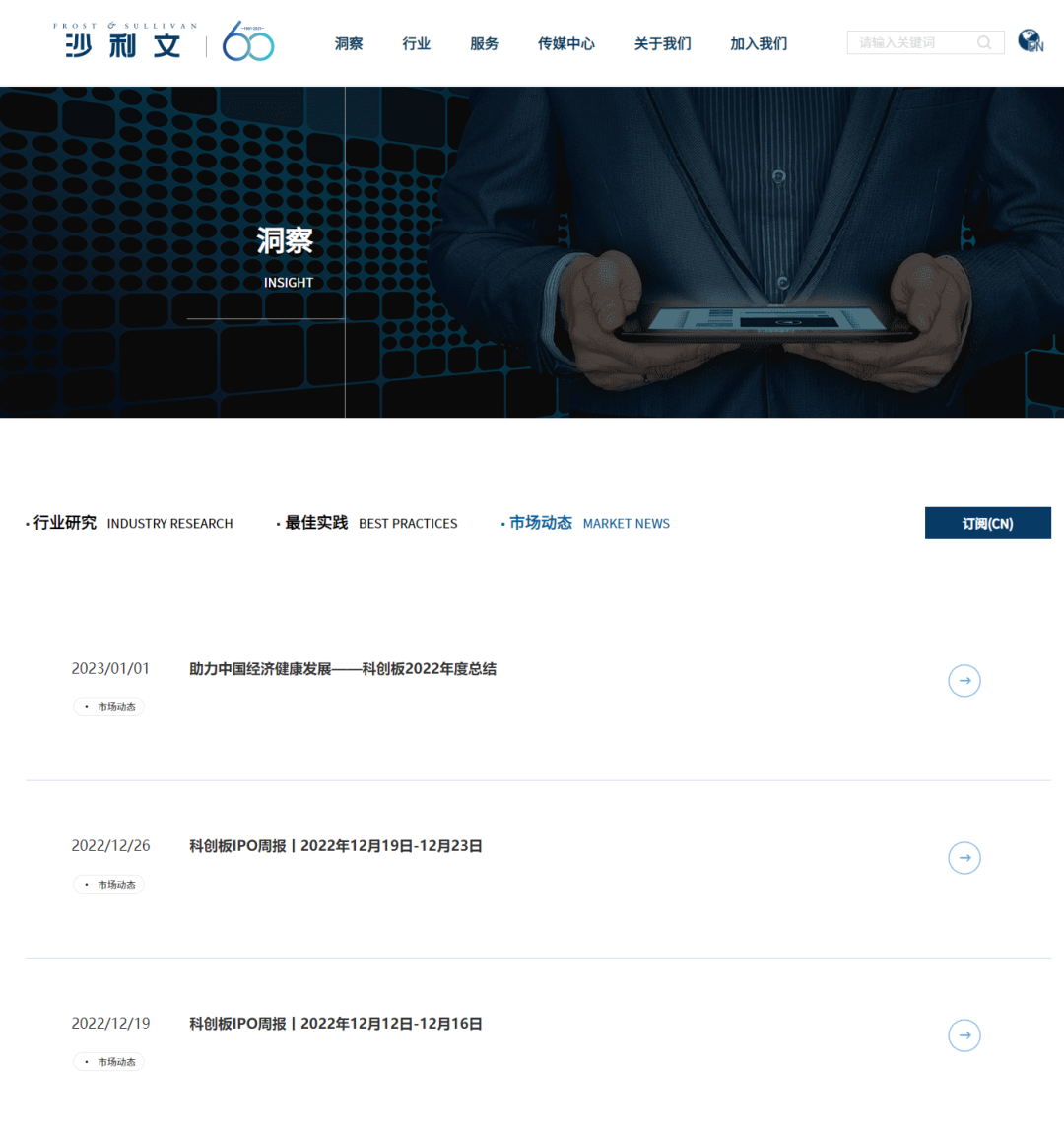Open the 行业 navigation menu

417,43
